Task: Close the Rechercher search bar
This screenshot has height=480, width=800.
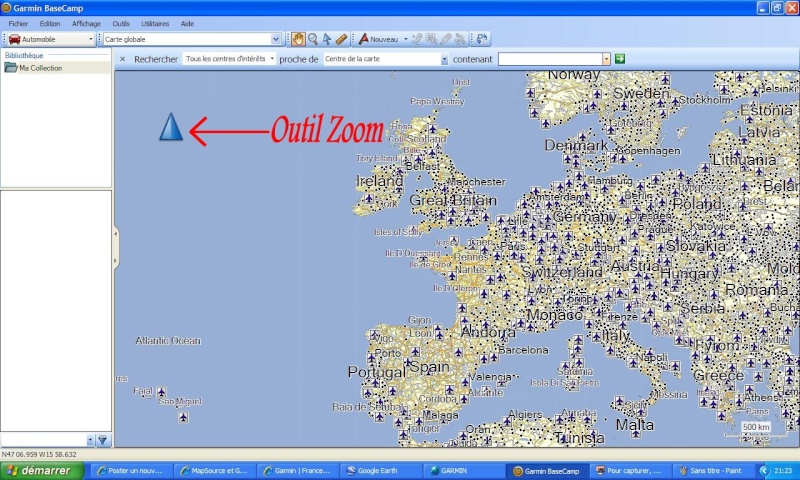Action: coord(122,59)
